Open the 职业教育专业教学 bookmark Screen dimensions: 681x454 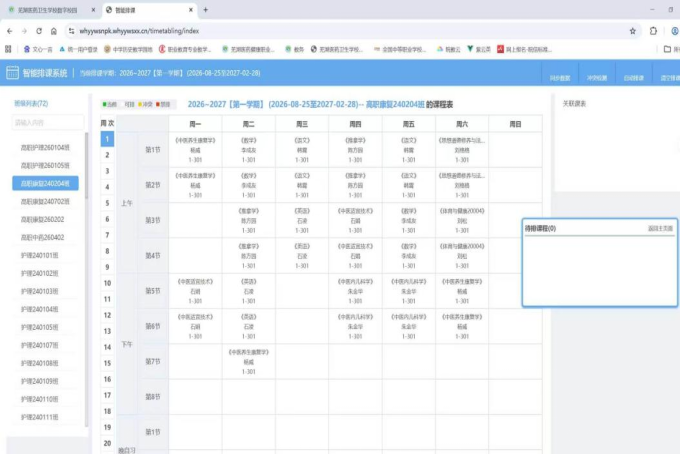click(x=185, y=50)
